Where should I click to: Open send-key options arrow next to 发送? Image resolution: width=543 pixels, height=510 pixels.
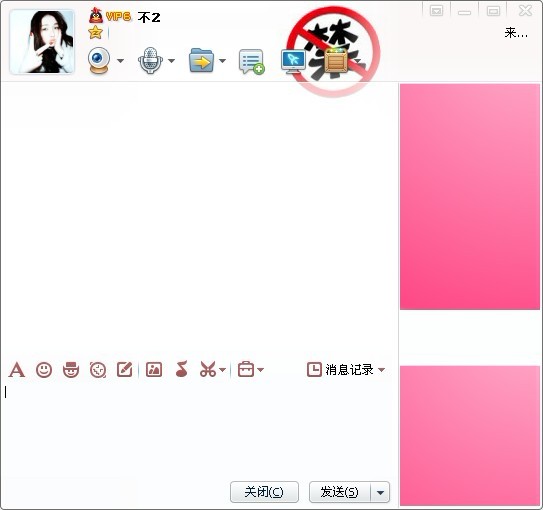pos(380,492)
